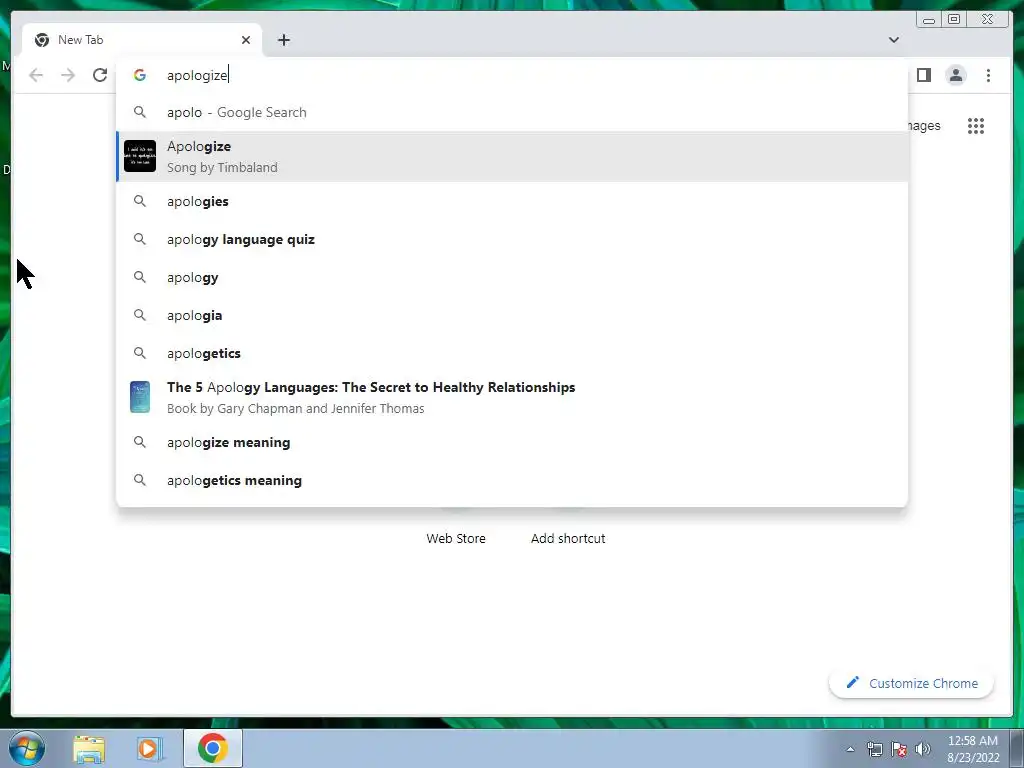Open Chrome three-dot menu
1024x768 pixels.
coord(988,75)
